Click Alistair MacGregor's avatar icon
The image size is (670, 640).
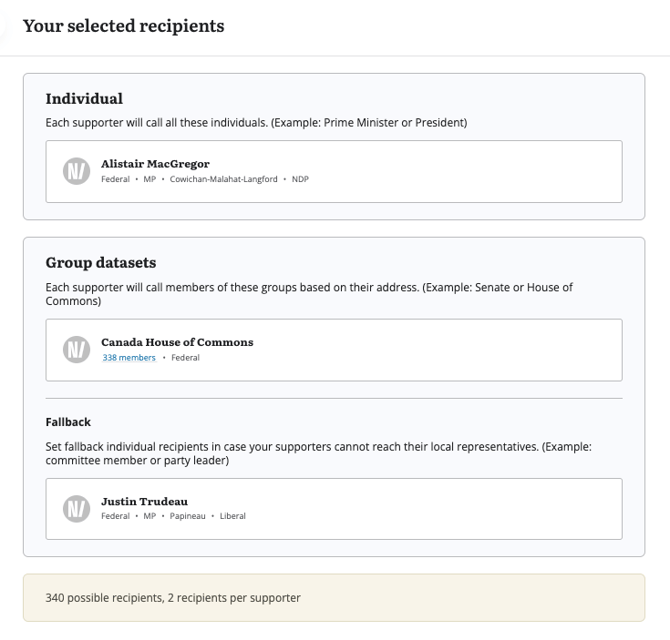tap(77, 171)
